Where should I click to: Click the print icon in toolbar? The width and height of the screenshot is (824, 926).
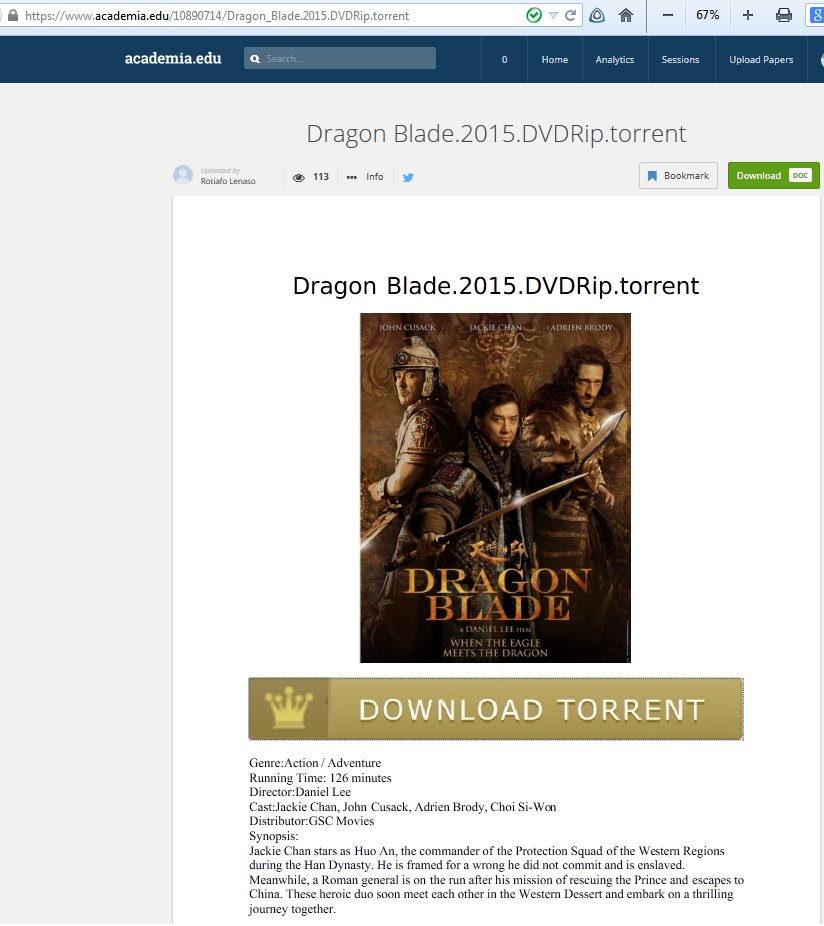tap(784, 15)
